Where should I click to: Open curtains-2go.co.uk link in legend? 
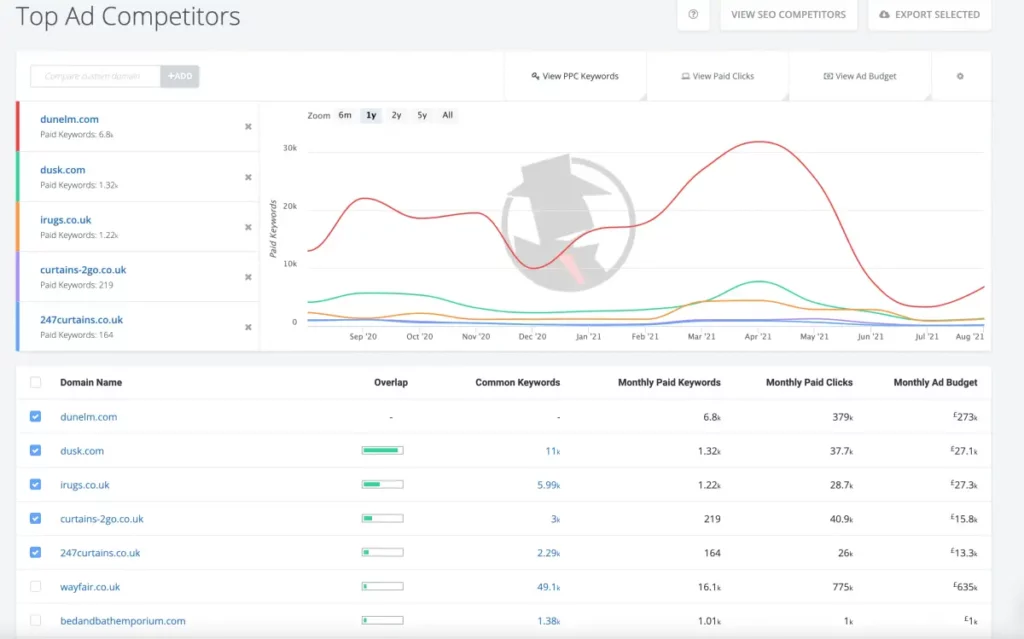click(x=83, y=270)
